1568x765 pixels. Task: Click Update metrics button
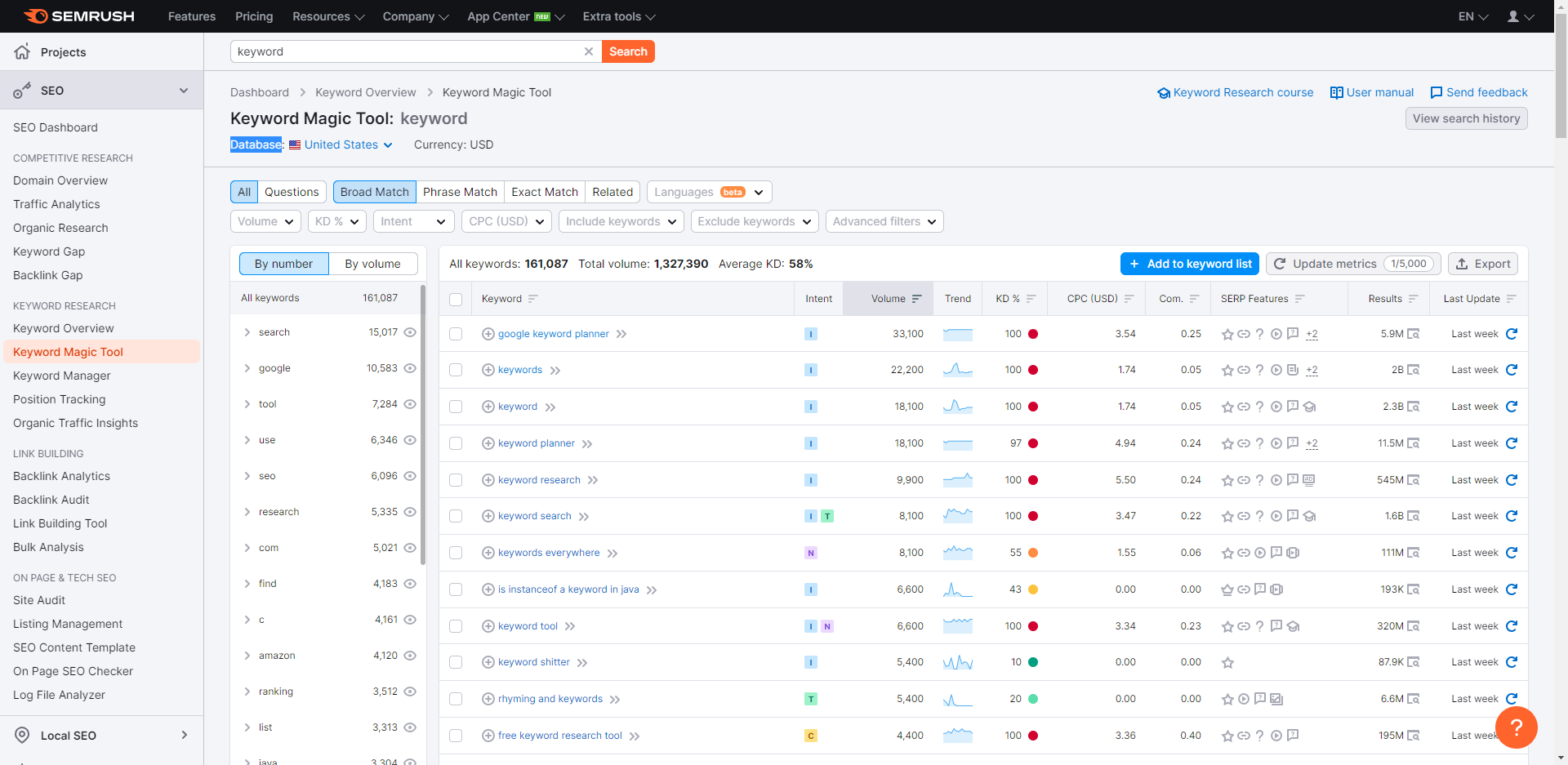click(x=1353, y=264)
